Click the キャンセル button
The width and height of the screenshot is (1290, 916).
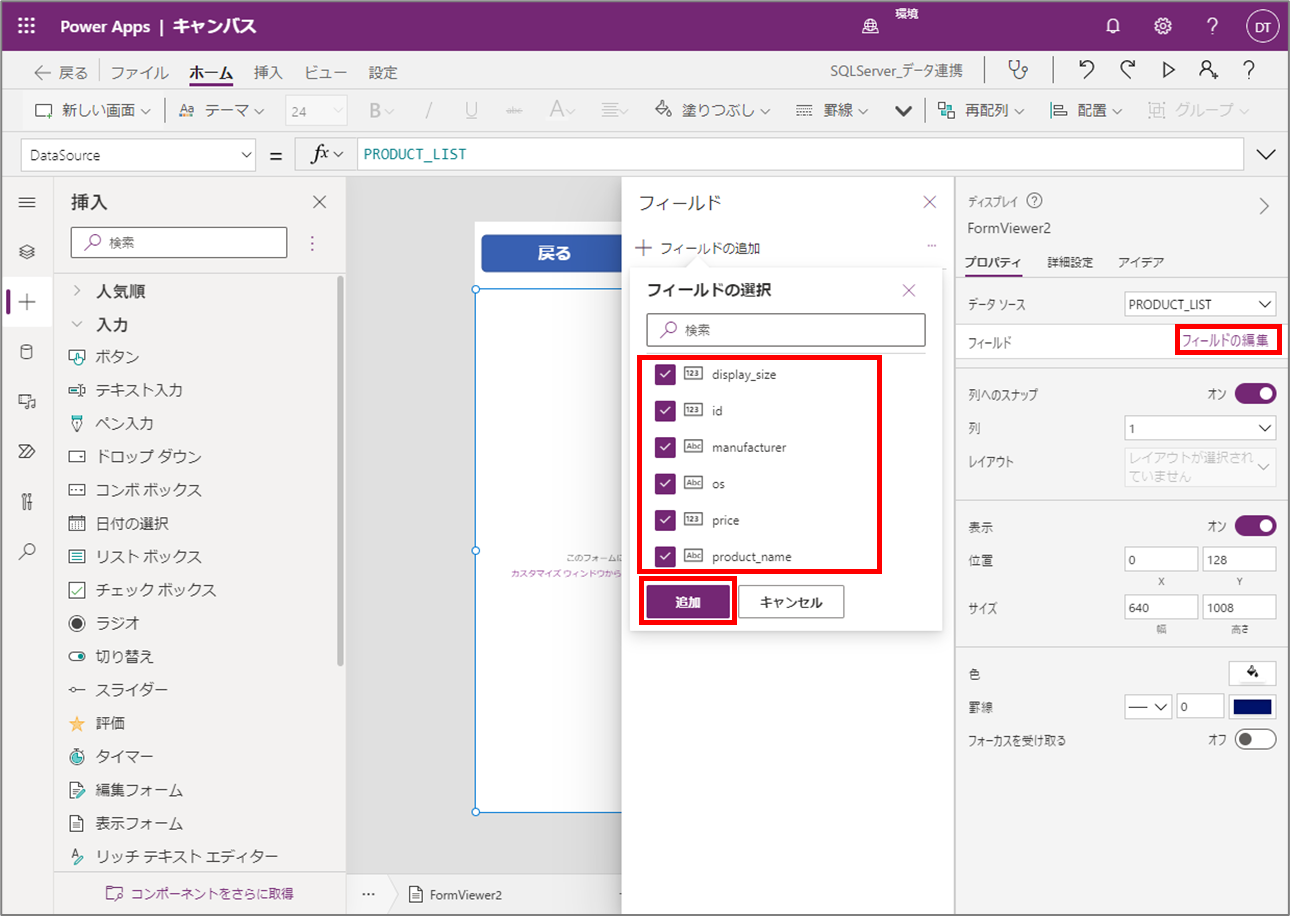(x=791, y=602)
